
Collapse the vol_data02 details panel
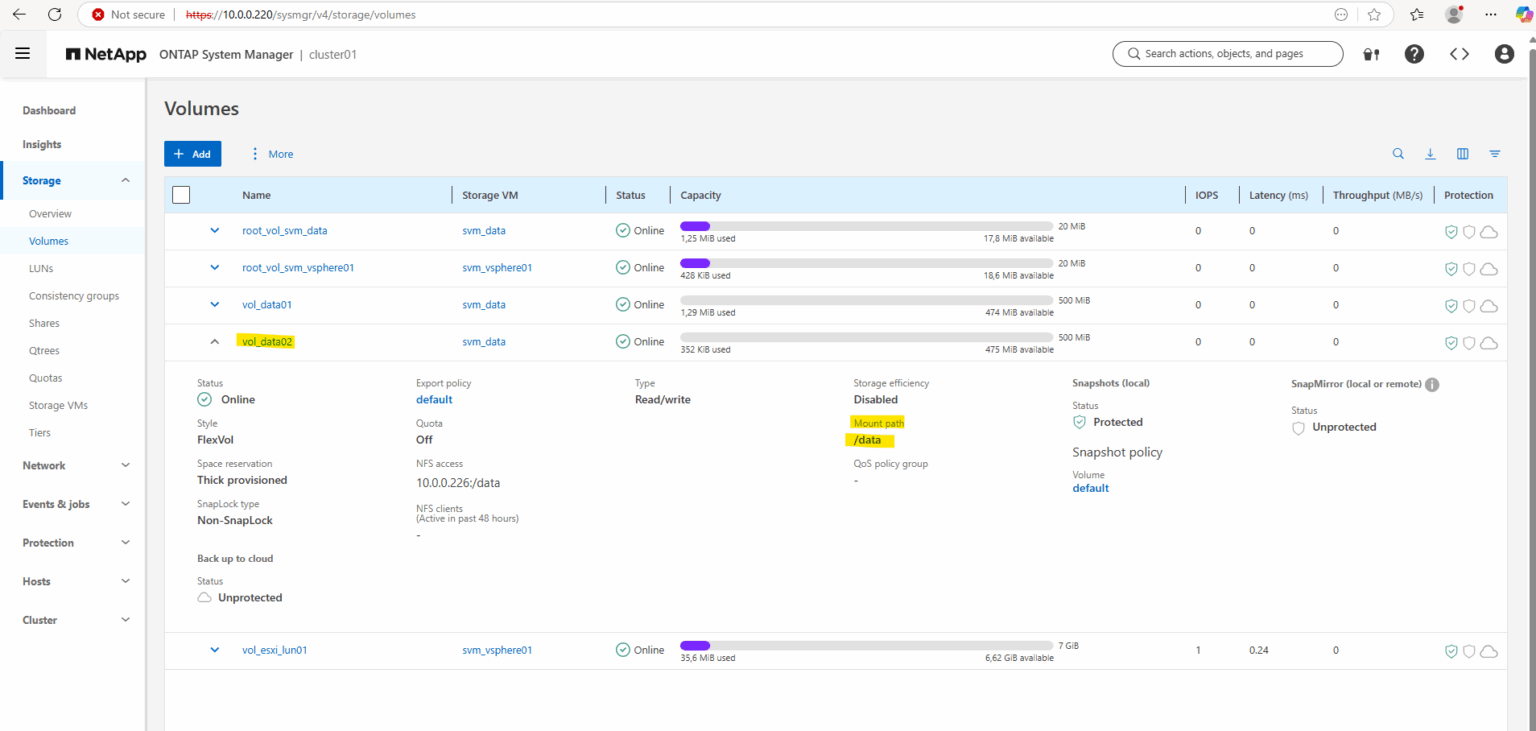point(214,341)
